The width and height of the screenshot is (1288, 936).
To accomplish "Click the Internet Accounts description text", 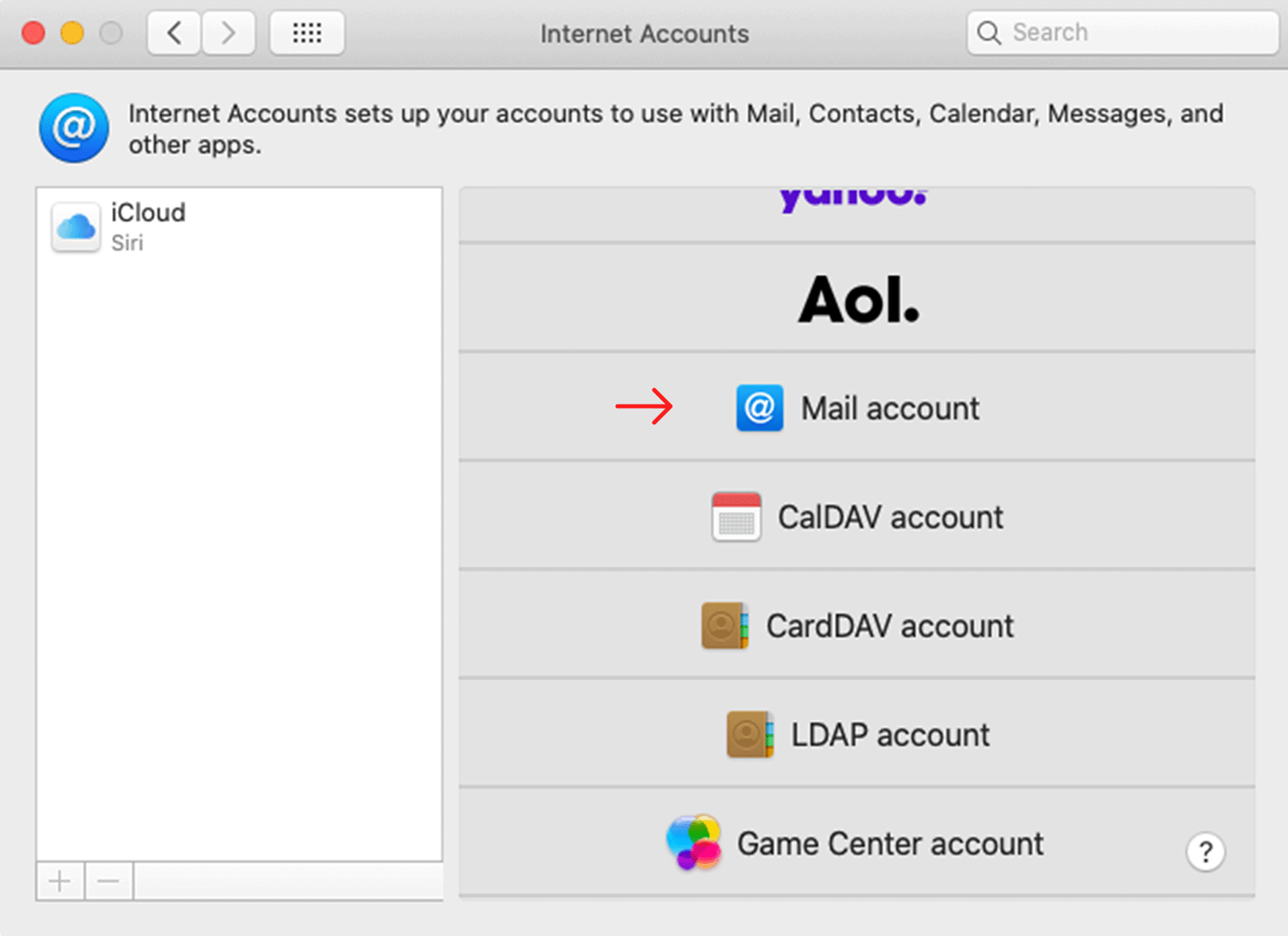I will tap(676, 129).
